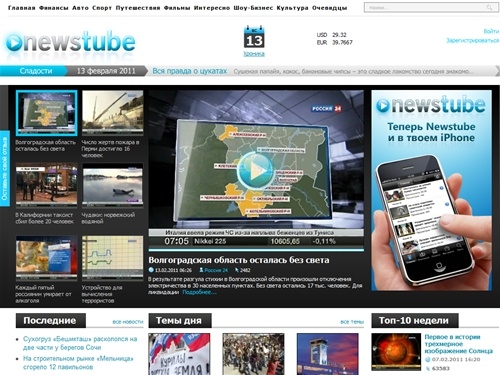
Task: Click caption Чудак: норвежский водяной
Action: click(108, 218)
